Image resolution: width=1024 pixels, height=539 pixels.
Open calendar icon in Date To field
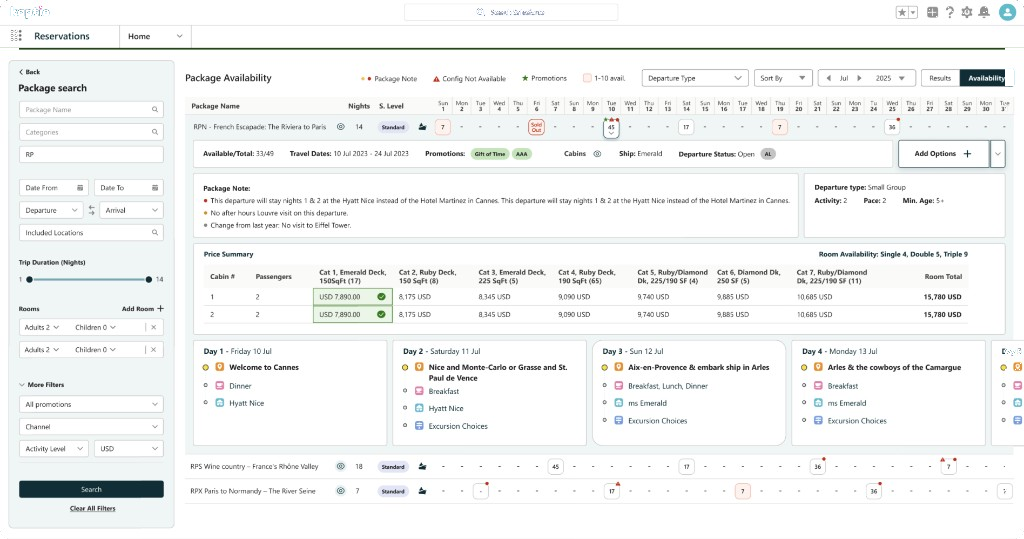click(155, 188)
